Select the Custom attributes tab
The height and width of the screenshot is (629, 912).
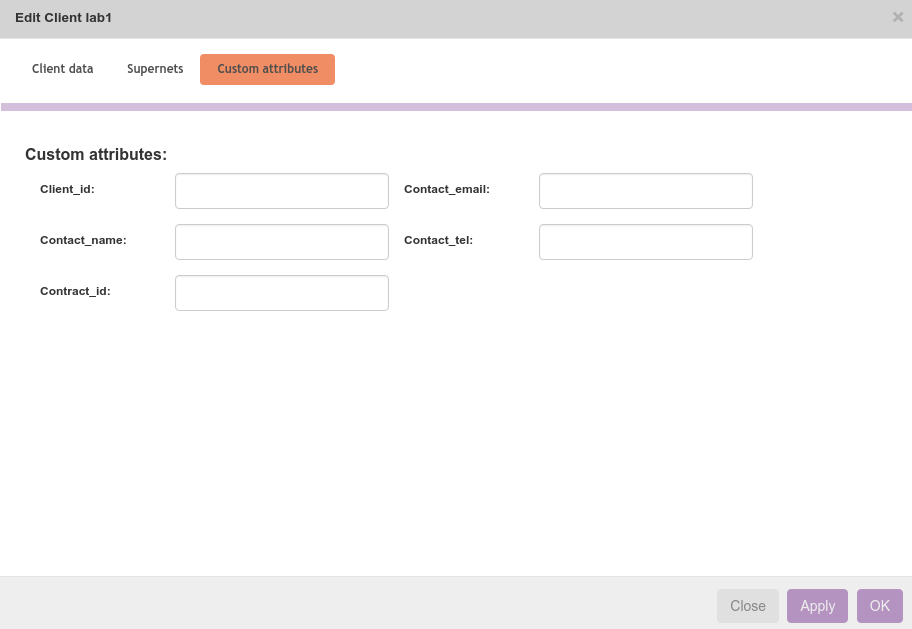click(x=267, y=69)
